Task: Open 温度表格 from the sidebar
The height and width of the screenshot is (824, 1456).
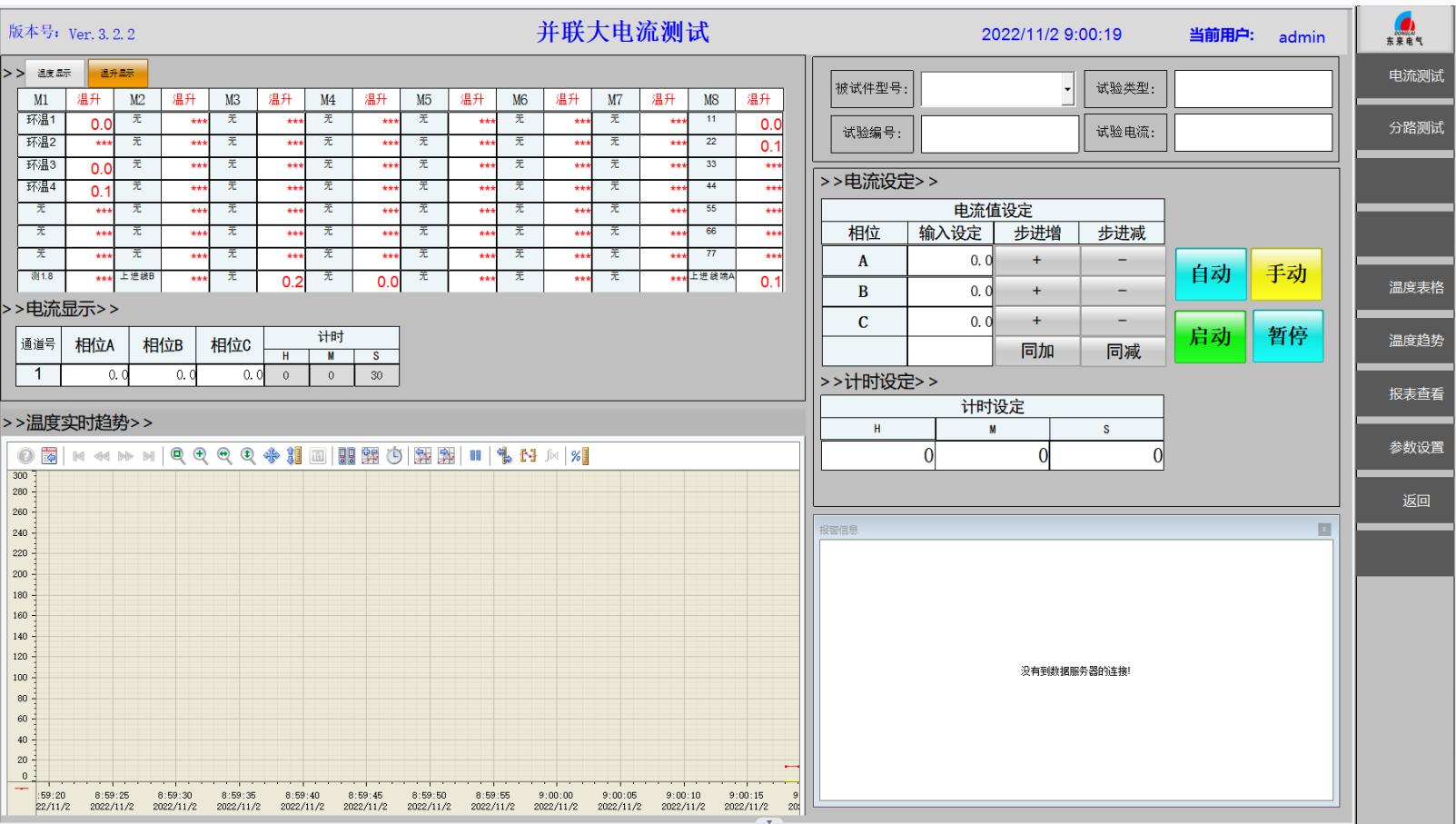Action: coord(1415,288)
